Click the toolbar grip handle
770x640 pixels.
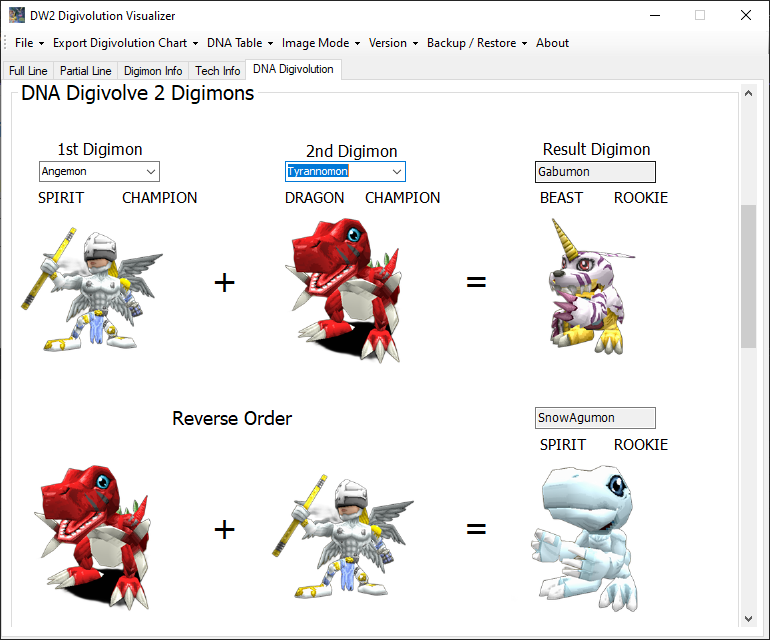point(5,43)
